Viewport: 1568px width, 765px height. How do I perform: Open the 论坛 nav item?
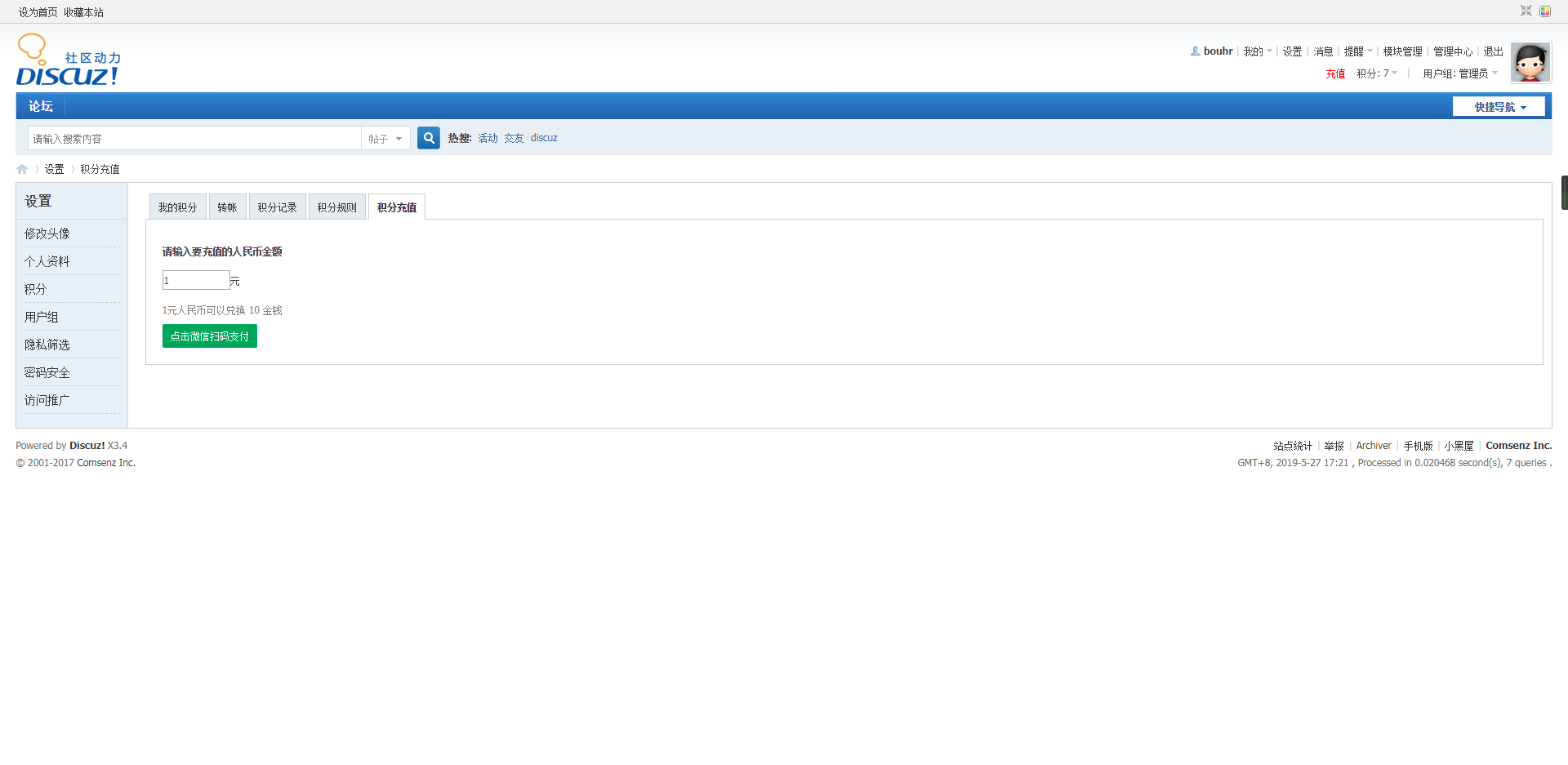[41, 106]
